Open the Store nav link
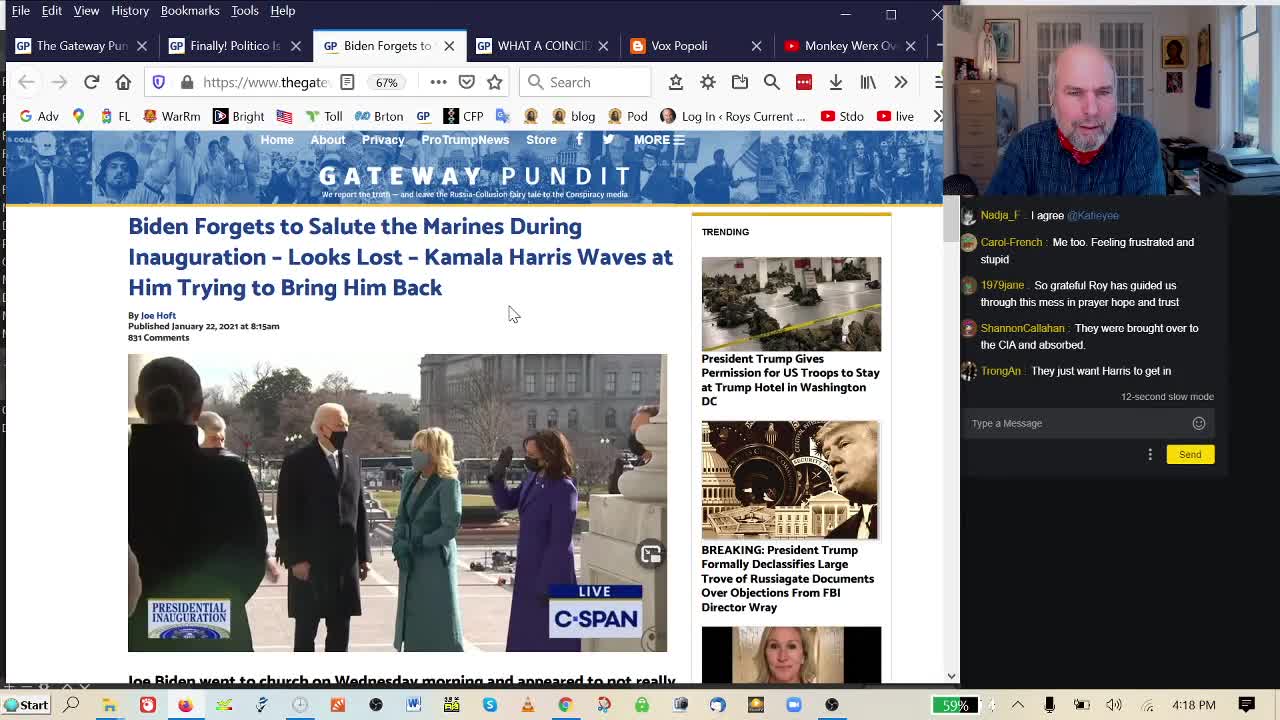The image size is (1280, 720). click(541, 140)
